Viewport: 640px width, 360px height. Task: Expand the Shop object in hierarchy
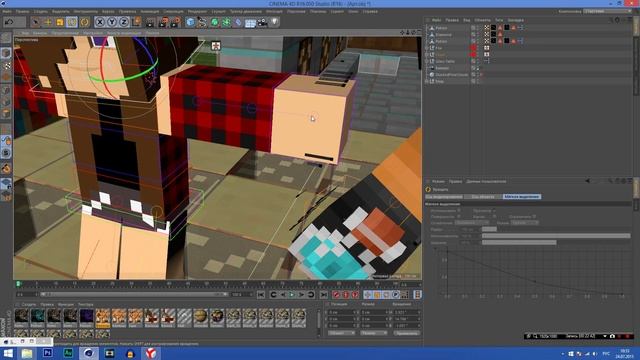click(x=427, y=81)
